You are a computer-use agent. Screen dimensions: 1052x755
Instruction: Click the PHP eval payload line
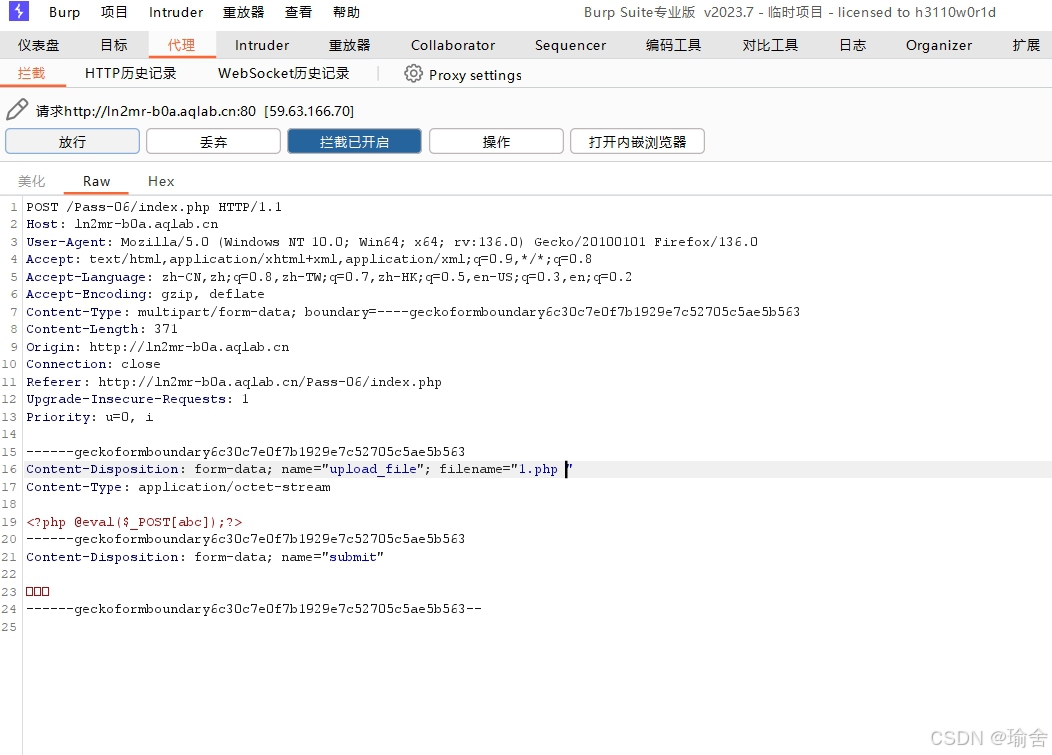[x=134, y=522]
